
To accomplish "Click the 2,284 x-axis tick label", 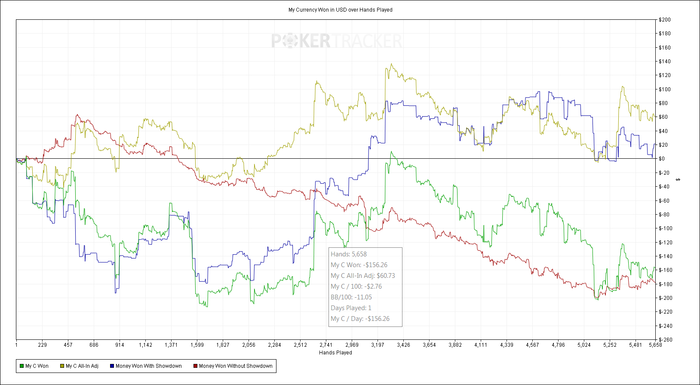I will point(275,345).
